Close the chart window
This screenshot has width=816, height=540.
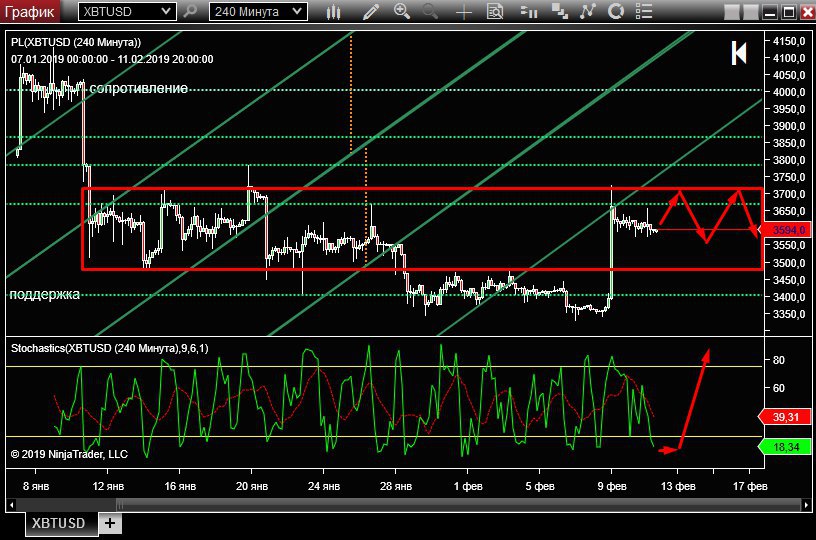point(807,12)
